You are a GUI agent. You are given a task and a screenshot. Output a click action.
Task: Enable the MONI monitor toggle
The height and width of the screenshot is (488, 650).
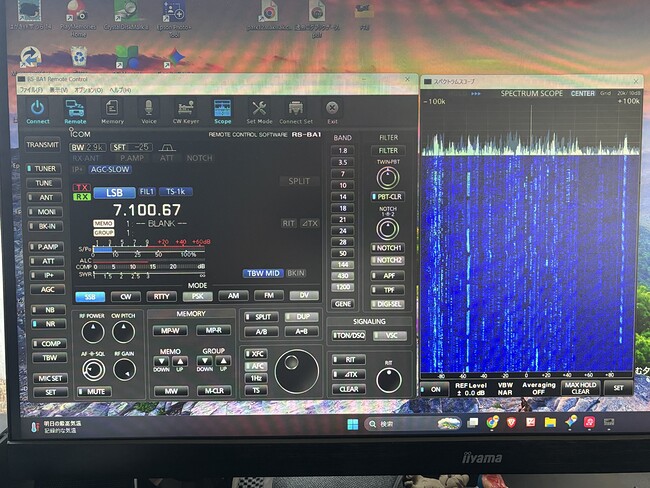point(45,212)
